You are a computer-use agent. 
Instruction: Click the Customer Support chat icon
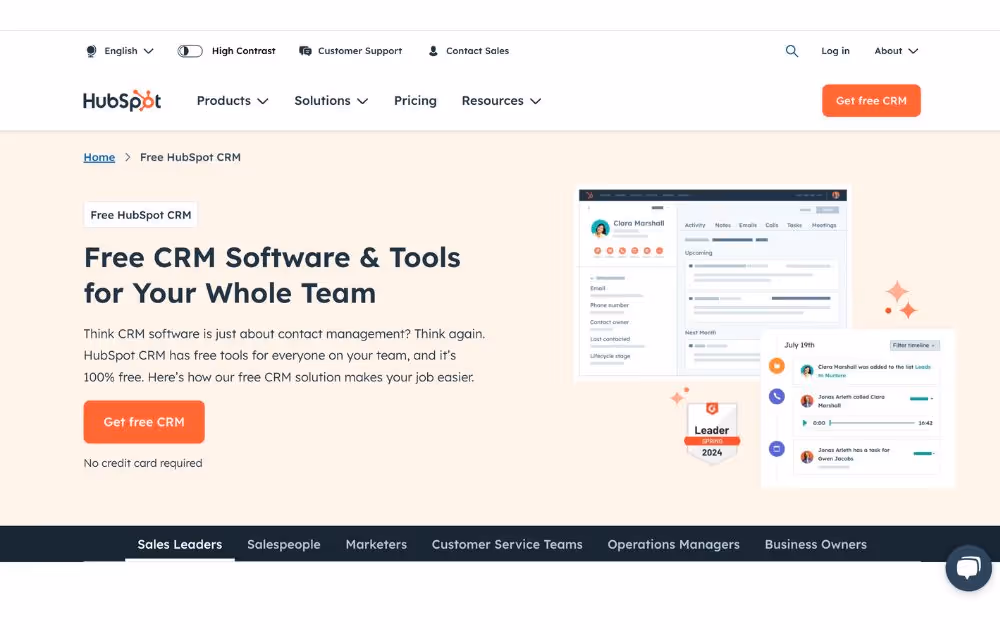305,51
